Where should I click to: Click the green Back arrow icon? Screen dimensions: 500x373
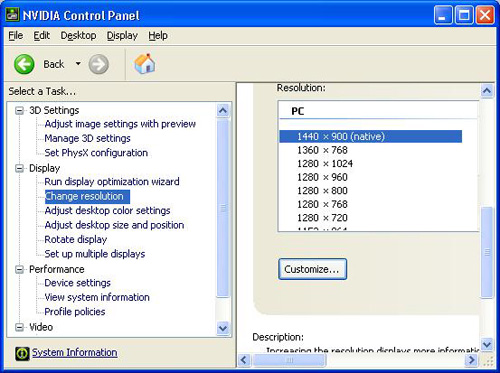click(24, 64)
